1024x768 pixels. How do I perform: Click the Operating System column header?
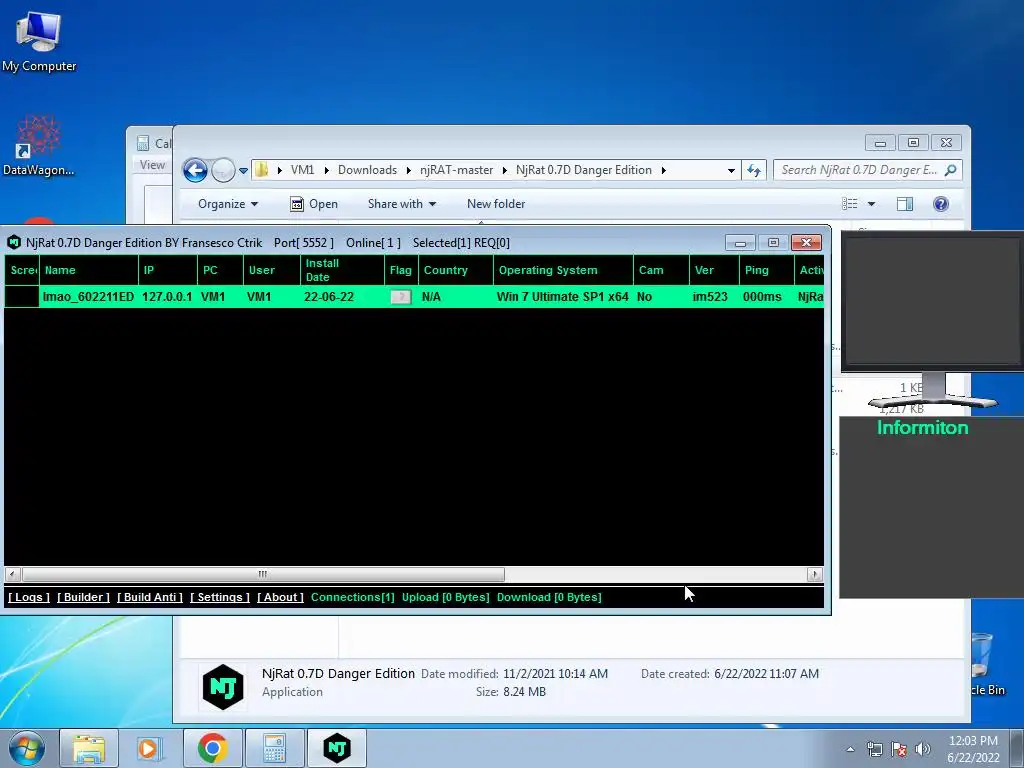563,270
